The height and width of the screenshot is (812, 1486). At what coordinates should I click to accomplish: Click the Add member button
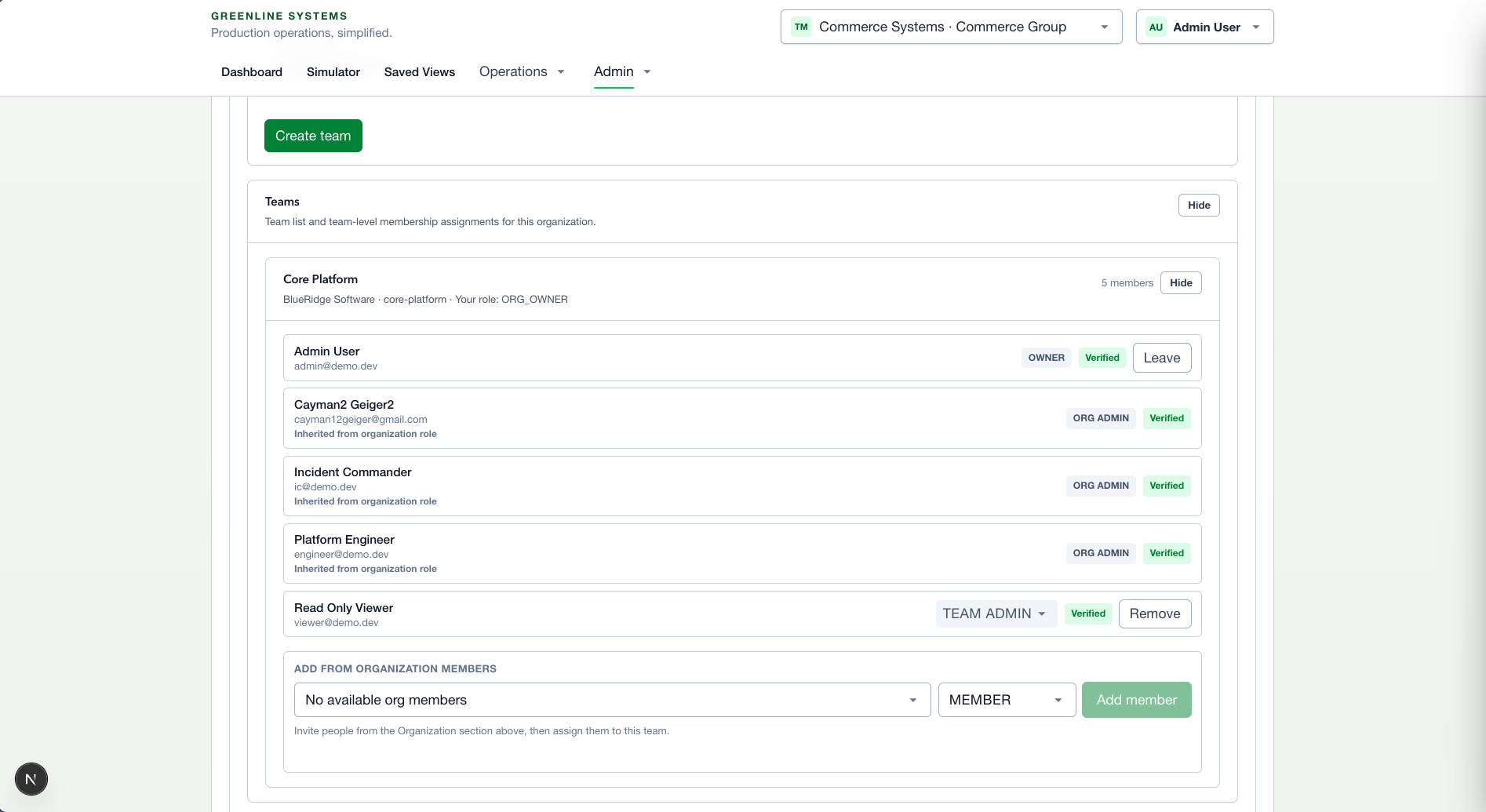click(1136, 700)
